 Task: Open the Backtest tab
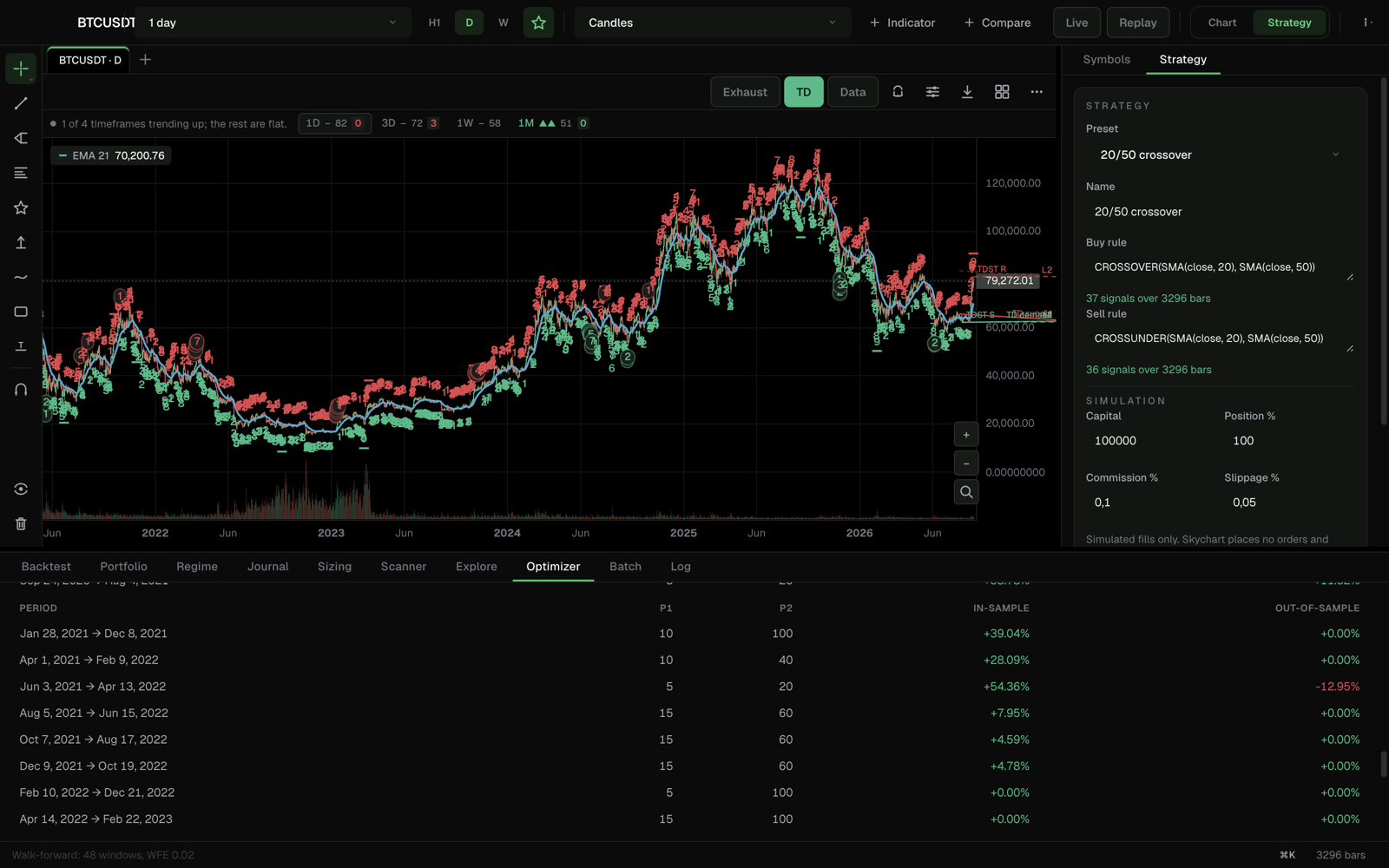click(x=46, y=566)
